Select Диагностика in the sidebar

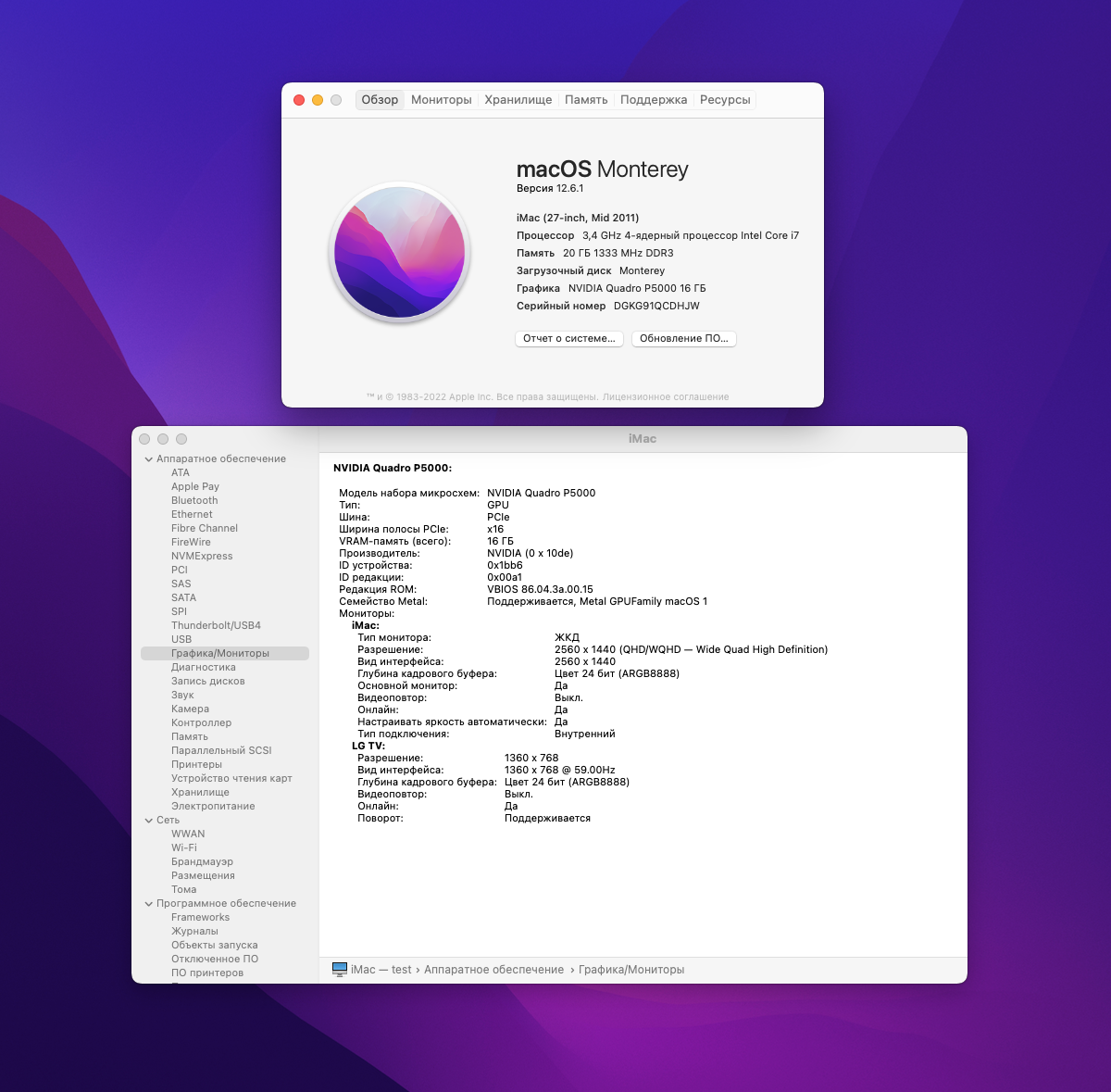[204, 668]
